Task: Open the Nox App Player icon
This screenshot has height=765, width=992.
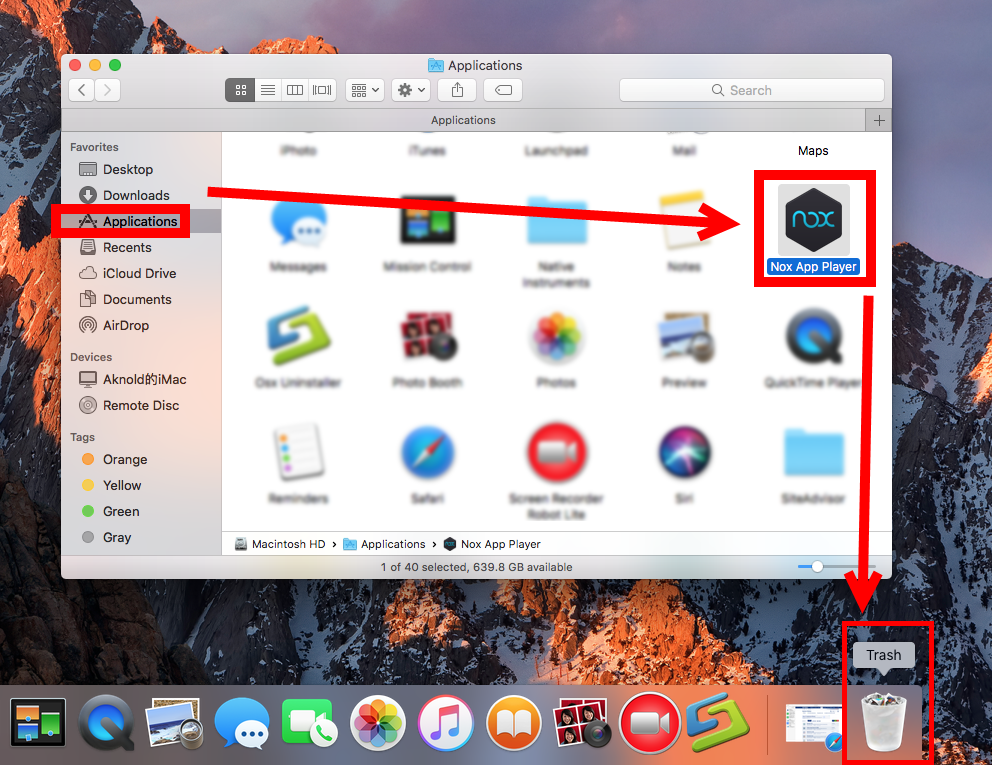Action: point(814,218)
